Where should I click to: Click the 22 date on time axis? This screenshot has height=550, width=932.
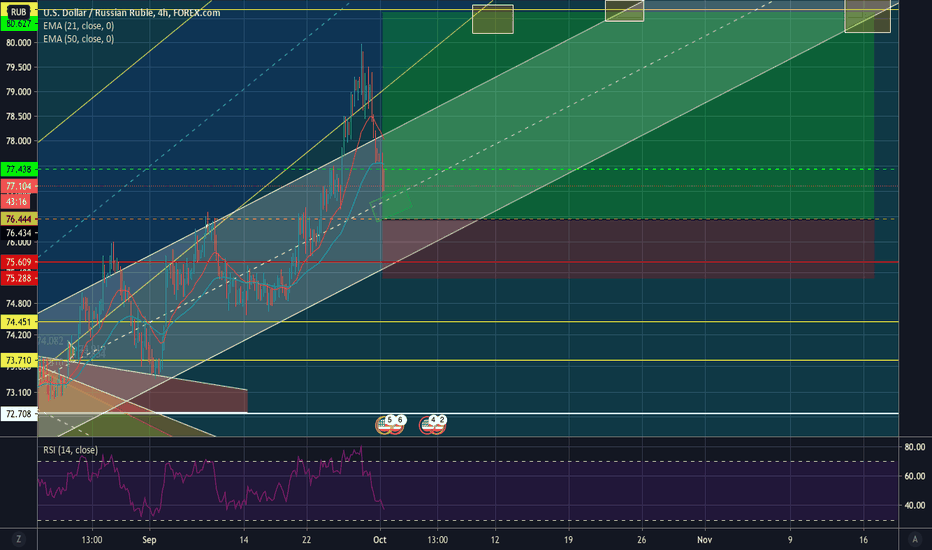tap(306, 539)
